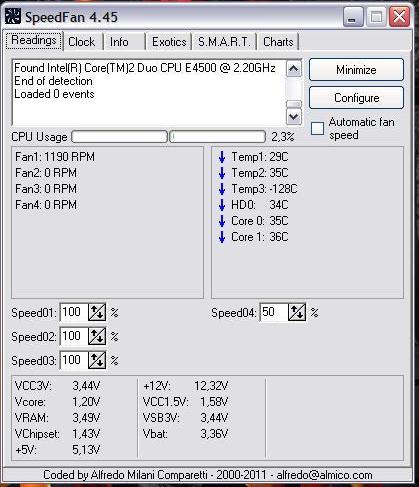Click the 'Temp1: 29C' reading
This screenshot has height=487, width=419.
[260, 157]
